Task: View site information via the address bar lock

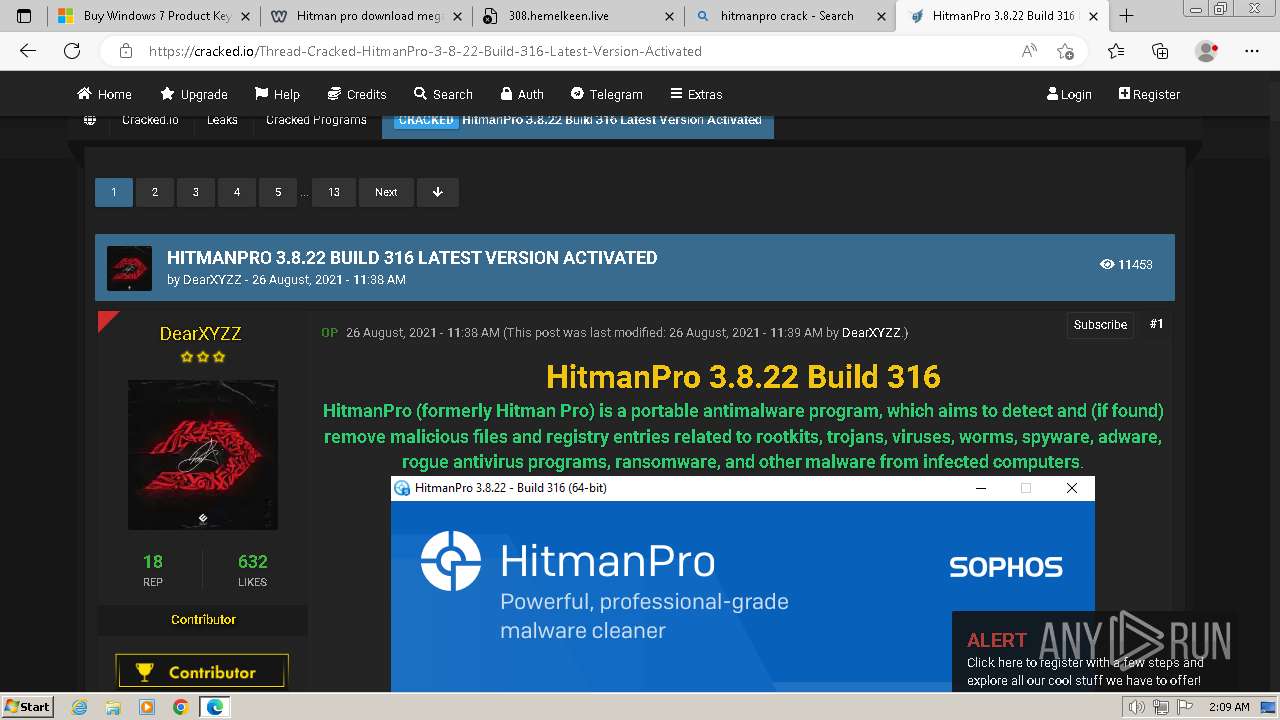Action: tap(126, 51)
